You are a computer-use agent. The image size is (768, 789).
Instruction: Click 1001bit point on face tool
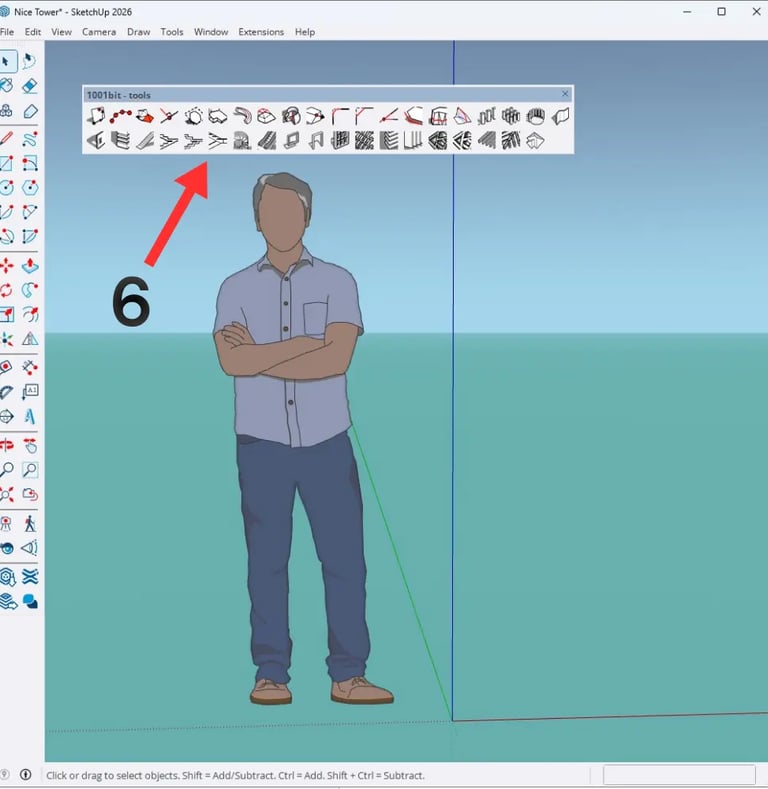[96, 116]
